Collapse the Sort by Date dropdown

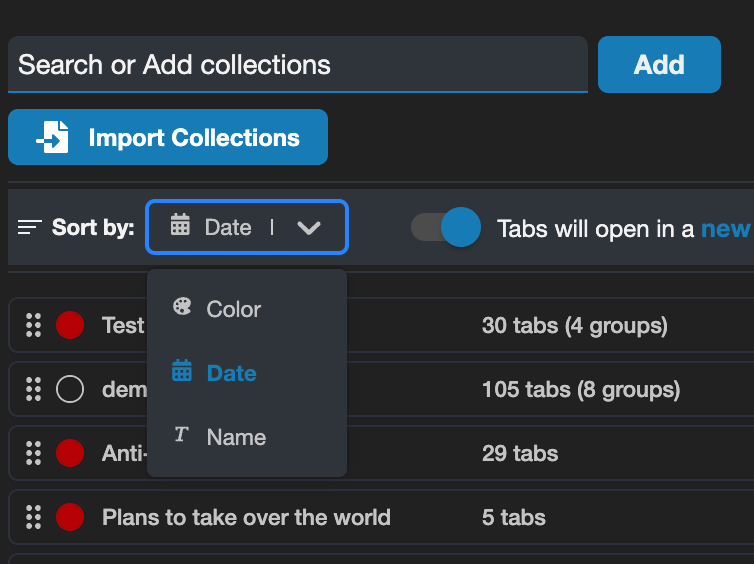tap(247, 227)
